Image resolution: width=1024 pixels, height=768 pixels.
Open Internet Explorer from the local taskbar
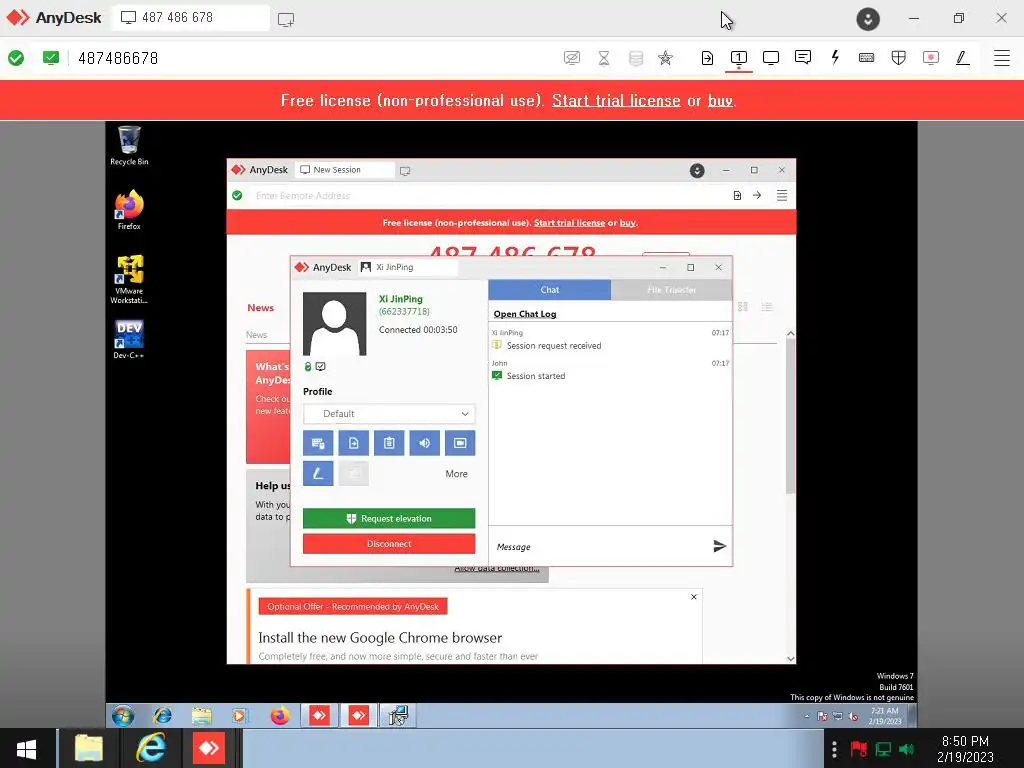[150, 749]
